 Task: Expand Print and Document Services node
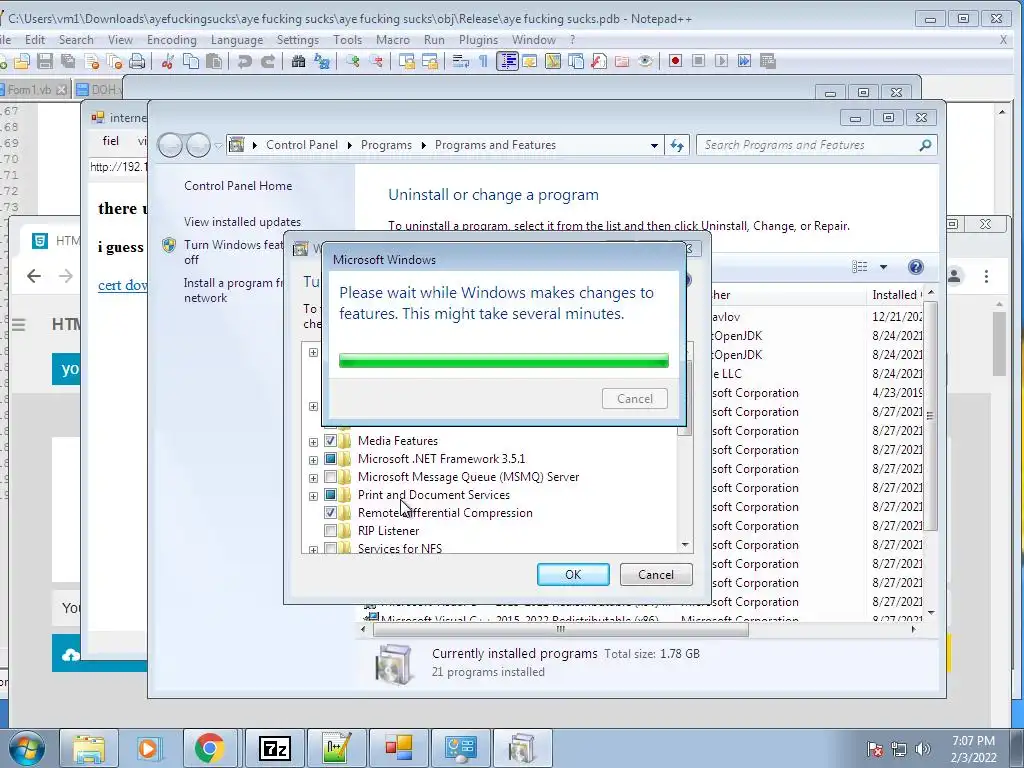tap(313, 496)
